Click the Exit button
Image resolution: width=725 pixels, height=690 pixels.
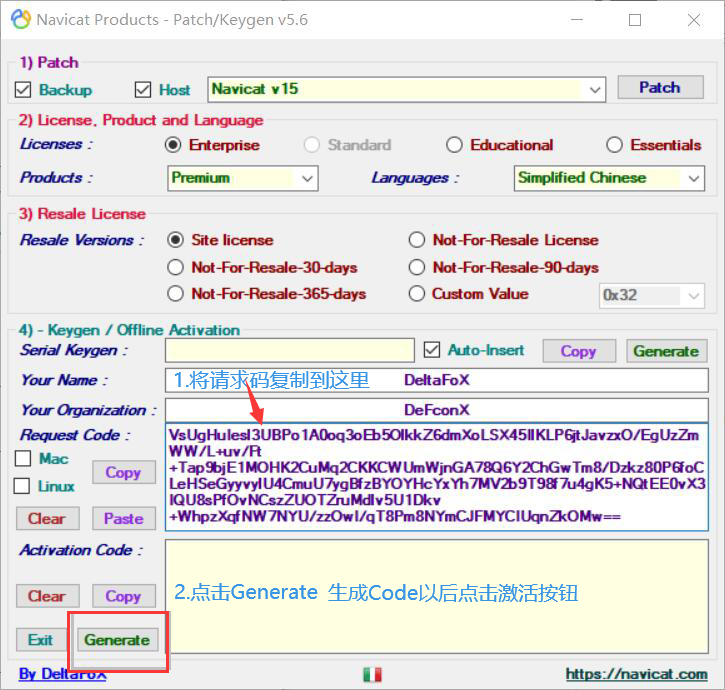coord(41,640)
